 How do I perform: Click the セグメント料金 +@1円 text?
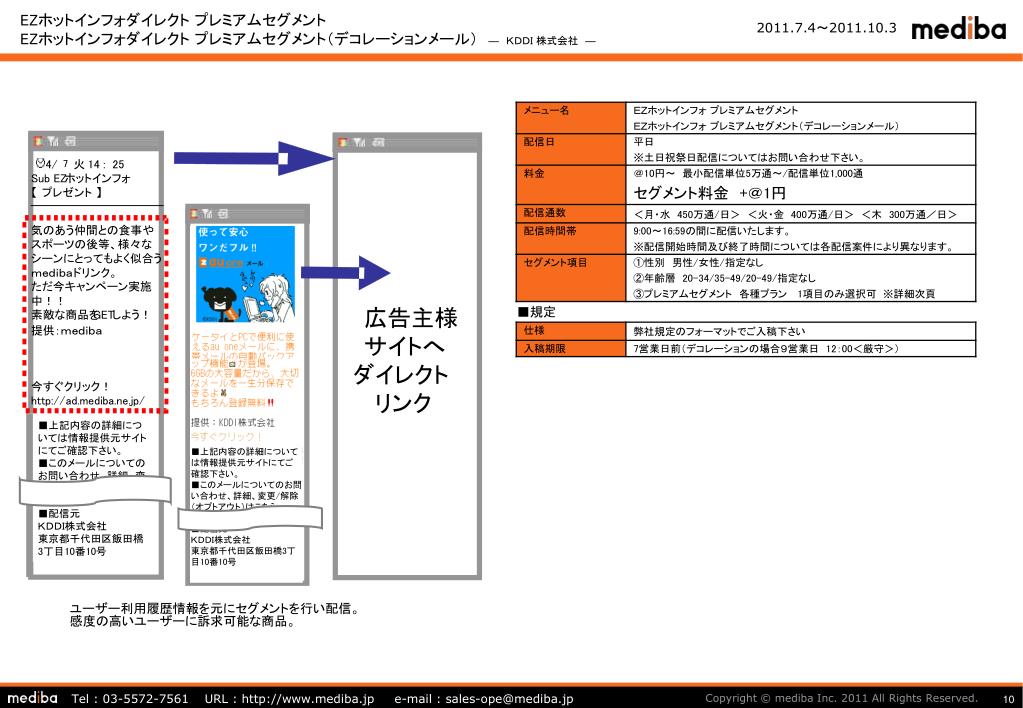point(710,193)
